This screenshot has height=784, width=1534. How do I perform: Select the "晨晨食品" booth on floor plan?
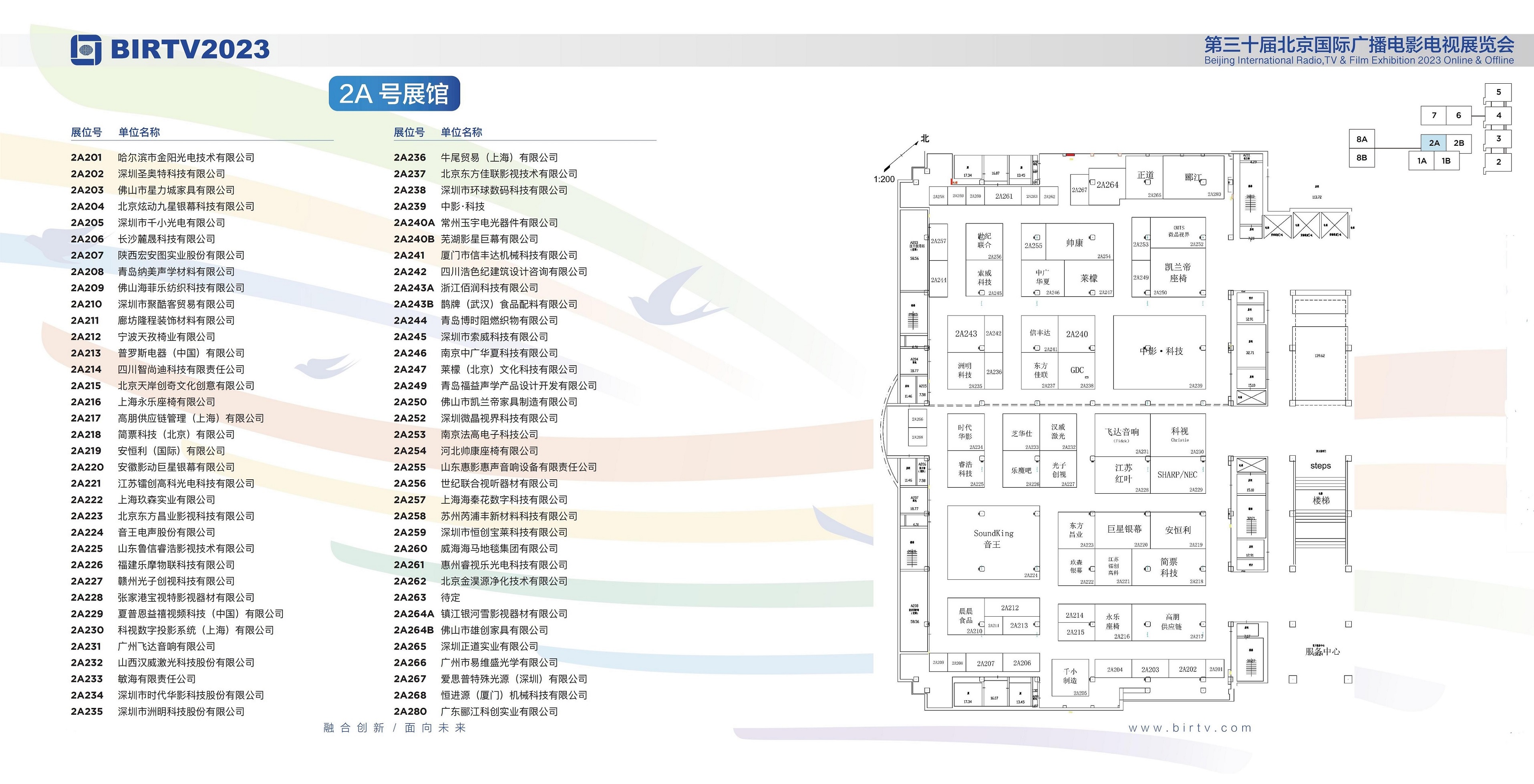click(966, 617)
